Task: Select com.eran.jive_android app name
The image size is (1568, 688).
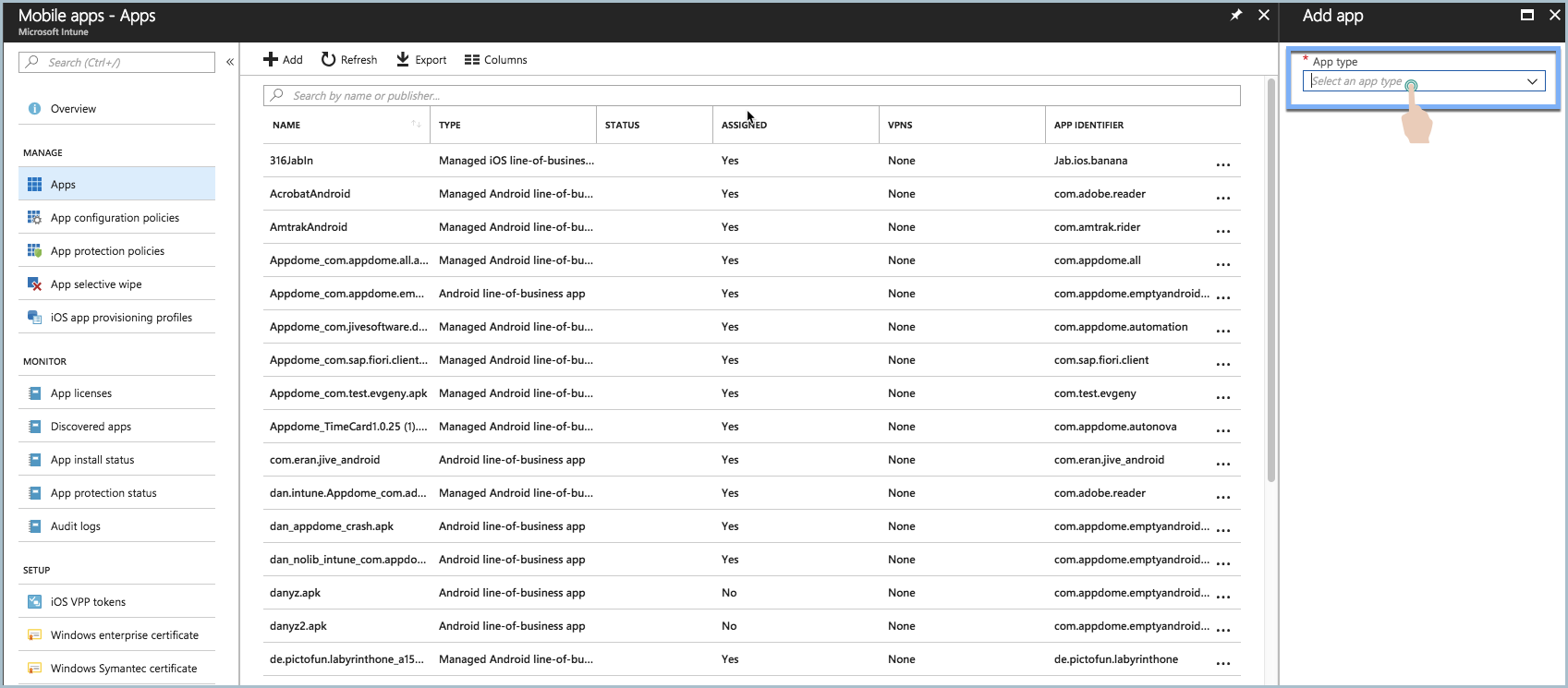Action: (x=324, y=460)
